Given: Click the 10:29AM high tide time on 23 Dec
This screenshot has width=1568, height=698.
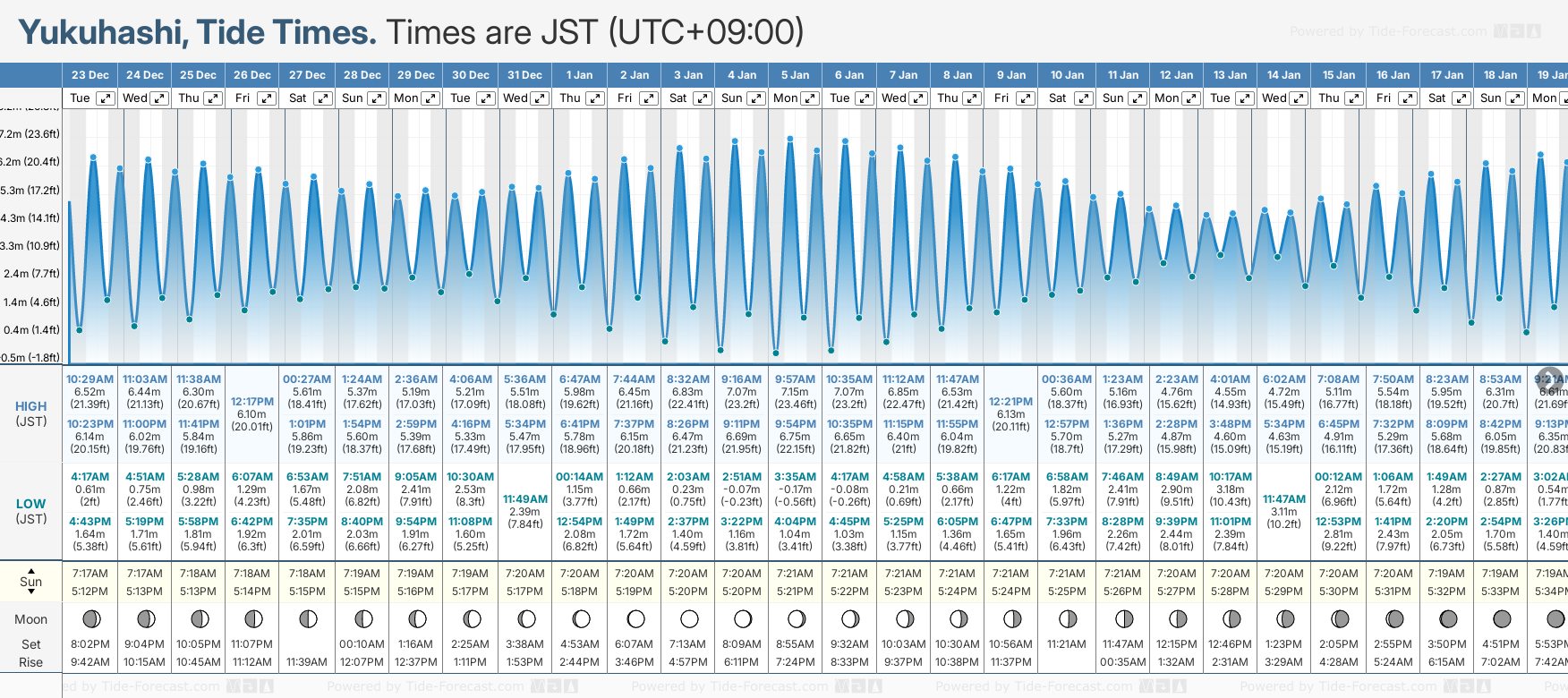Looking at the screenshot, I should coord(90,379).
